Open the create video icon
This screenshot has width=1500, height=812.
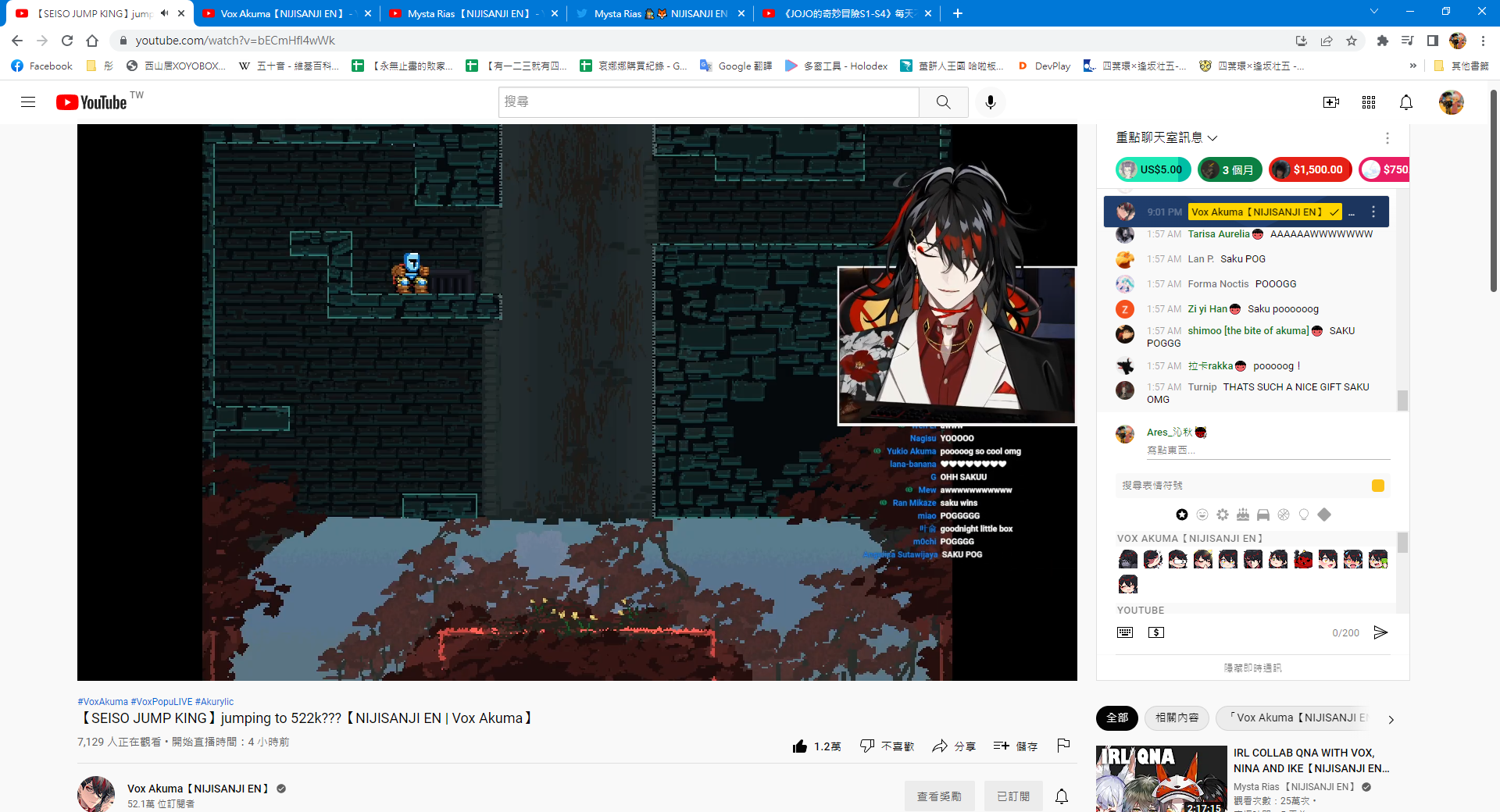pyautogui.click(x=1331, y=102)
